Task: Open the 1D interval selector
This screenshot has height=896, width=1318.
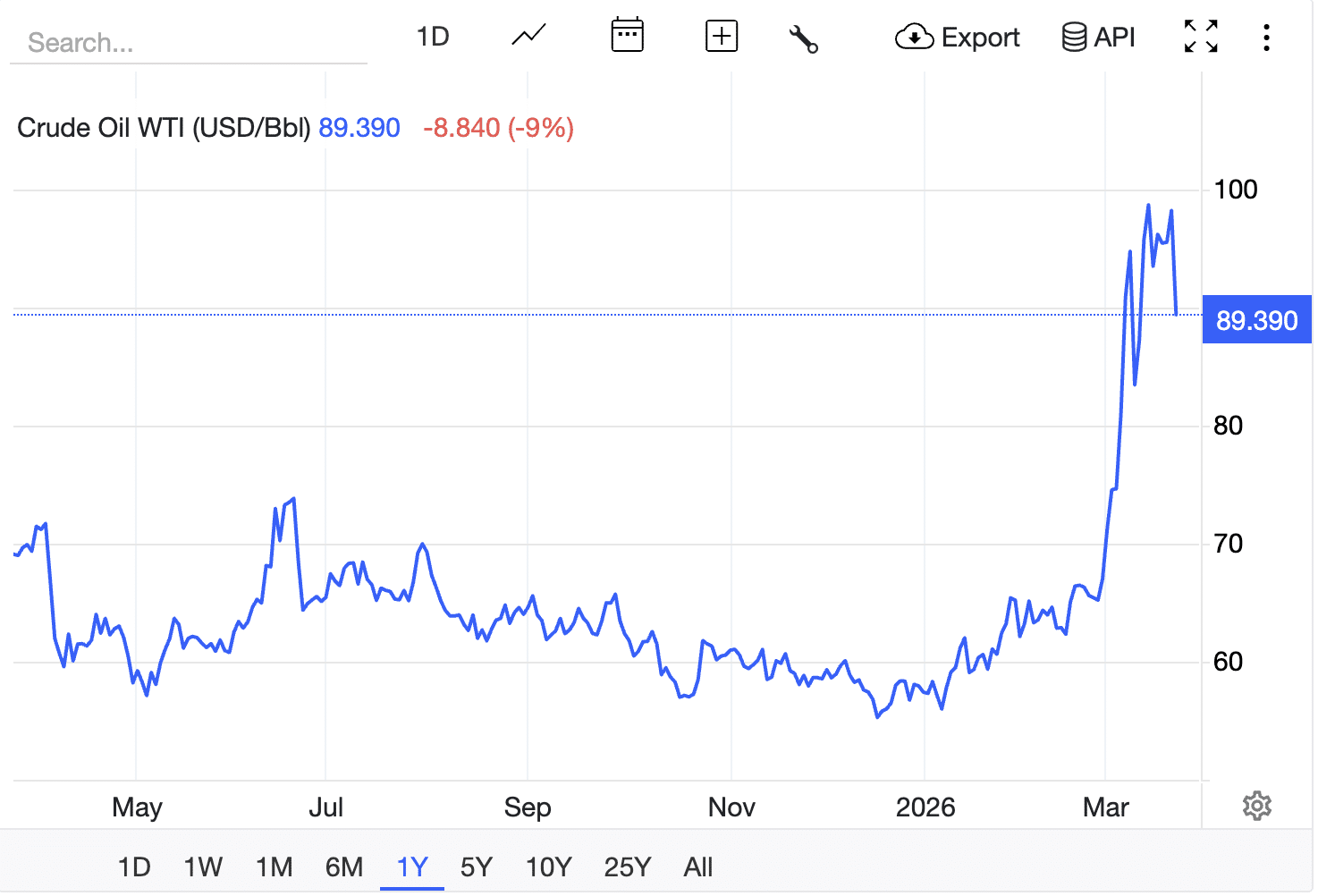Action: (x=432, y=36)
